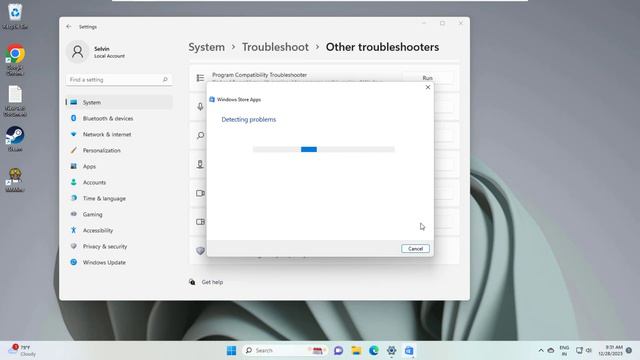Select the text document icon on the desktop
640x360 pixels.
[x=15, y=101]
